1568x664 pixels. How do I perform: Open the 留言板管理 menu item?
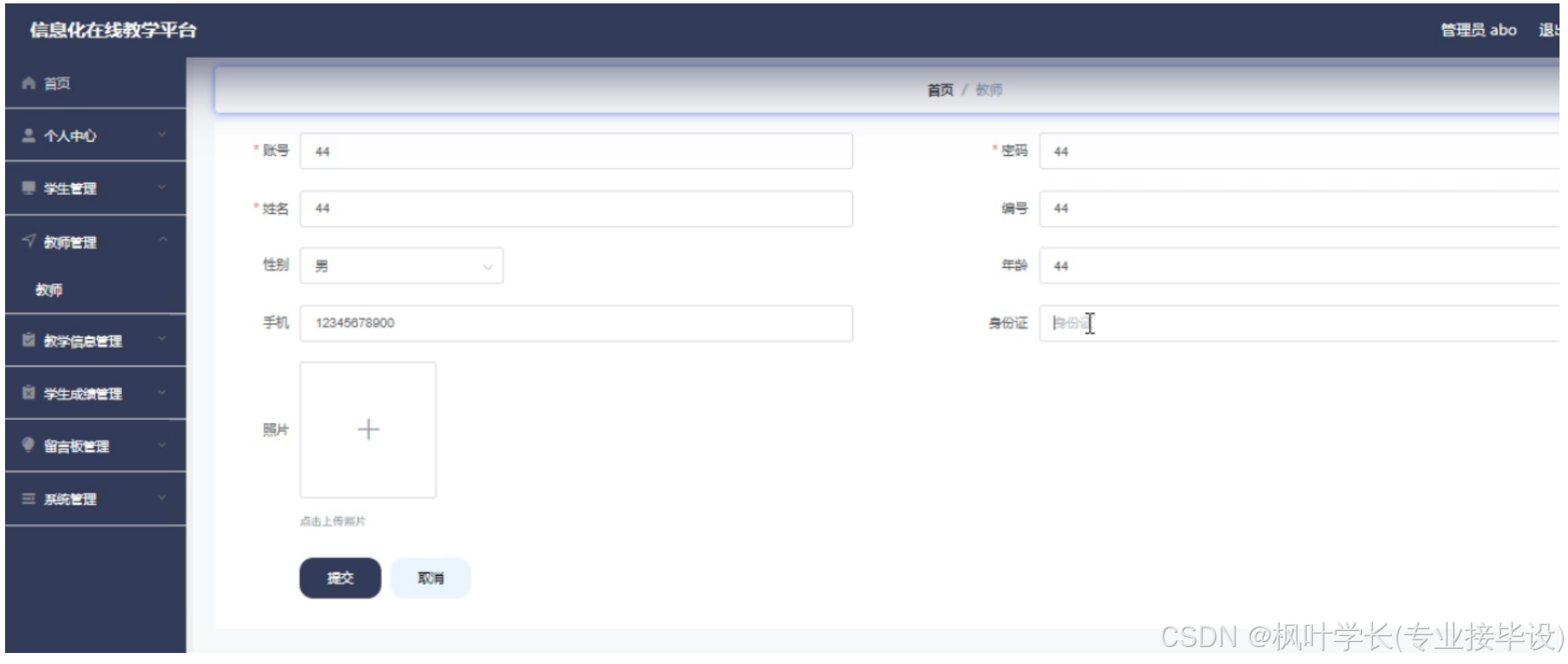point(96,446)
